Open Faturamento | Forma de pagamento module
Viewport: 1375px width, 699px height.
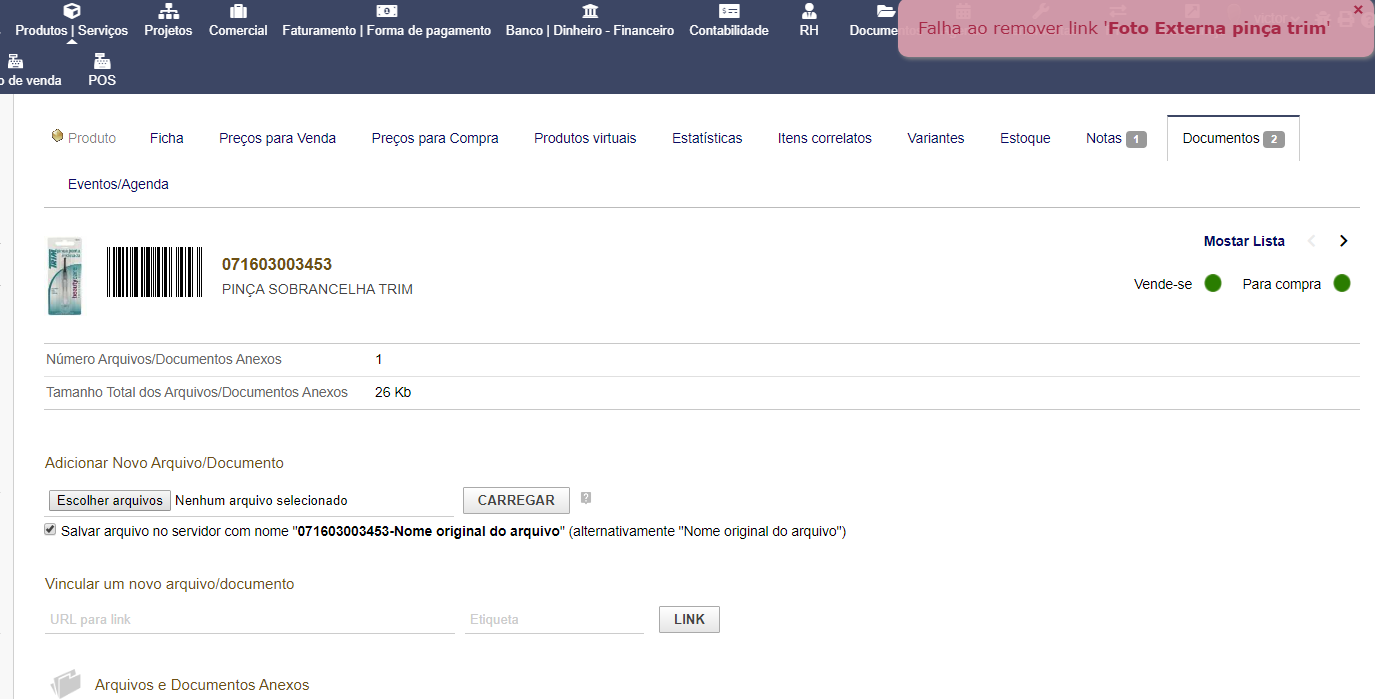[x=386, y=11]
